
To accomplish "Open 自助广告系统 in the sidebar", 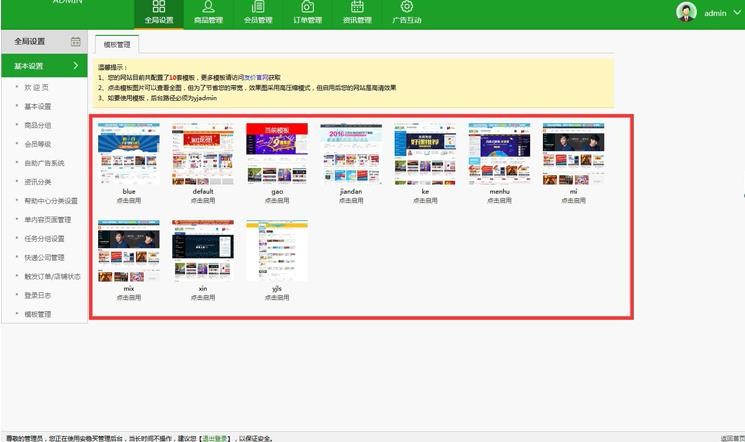I will pyautogui.click(x=44, y=163).
